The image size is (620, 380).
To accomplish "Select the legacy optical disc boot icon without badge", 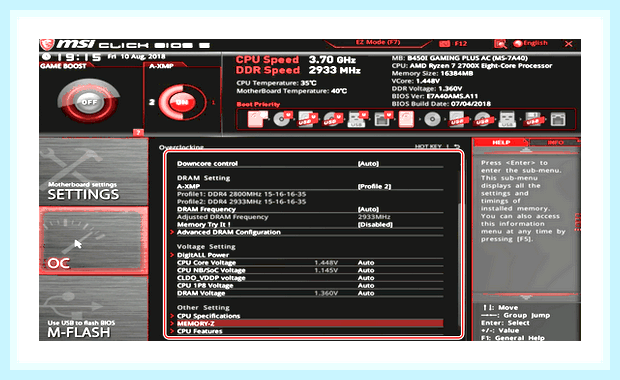I will [x=432, y=119].
